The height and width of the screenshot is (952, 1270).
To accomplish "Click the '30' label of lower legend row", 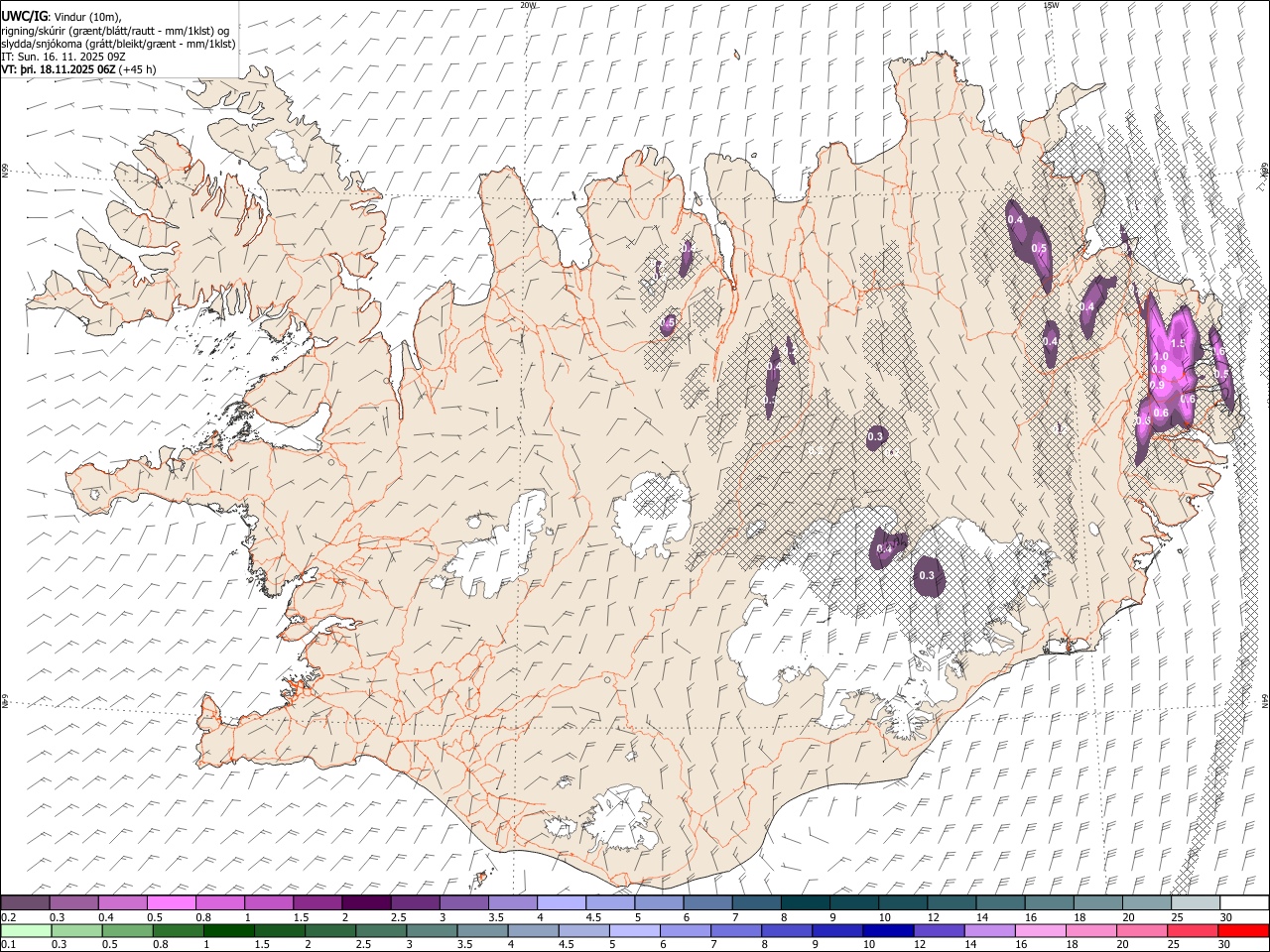I will tap(1226, 945).
